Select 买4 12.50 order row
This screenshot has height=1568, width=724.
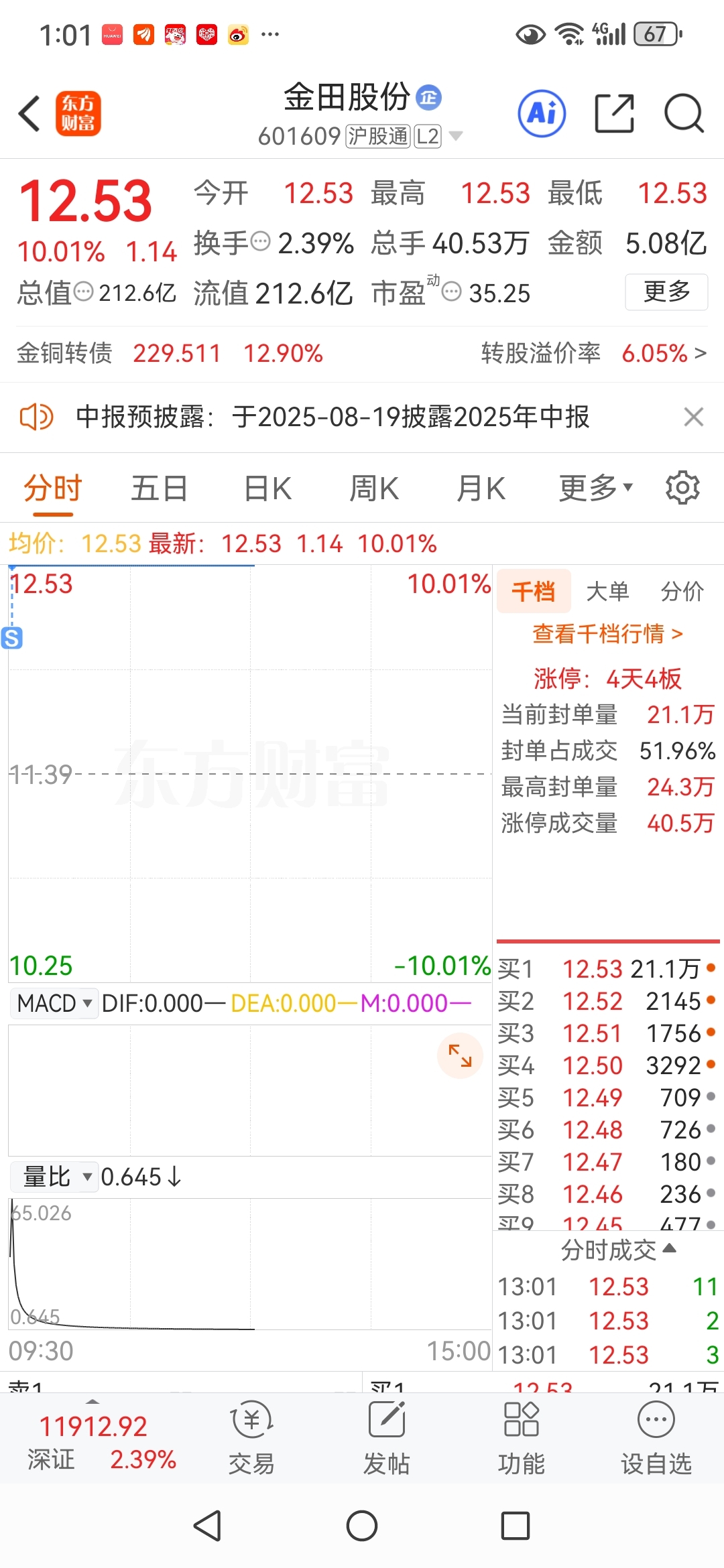pos(607,1065)
